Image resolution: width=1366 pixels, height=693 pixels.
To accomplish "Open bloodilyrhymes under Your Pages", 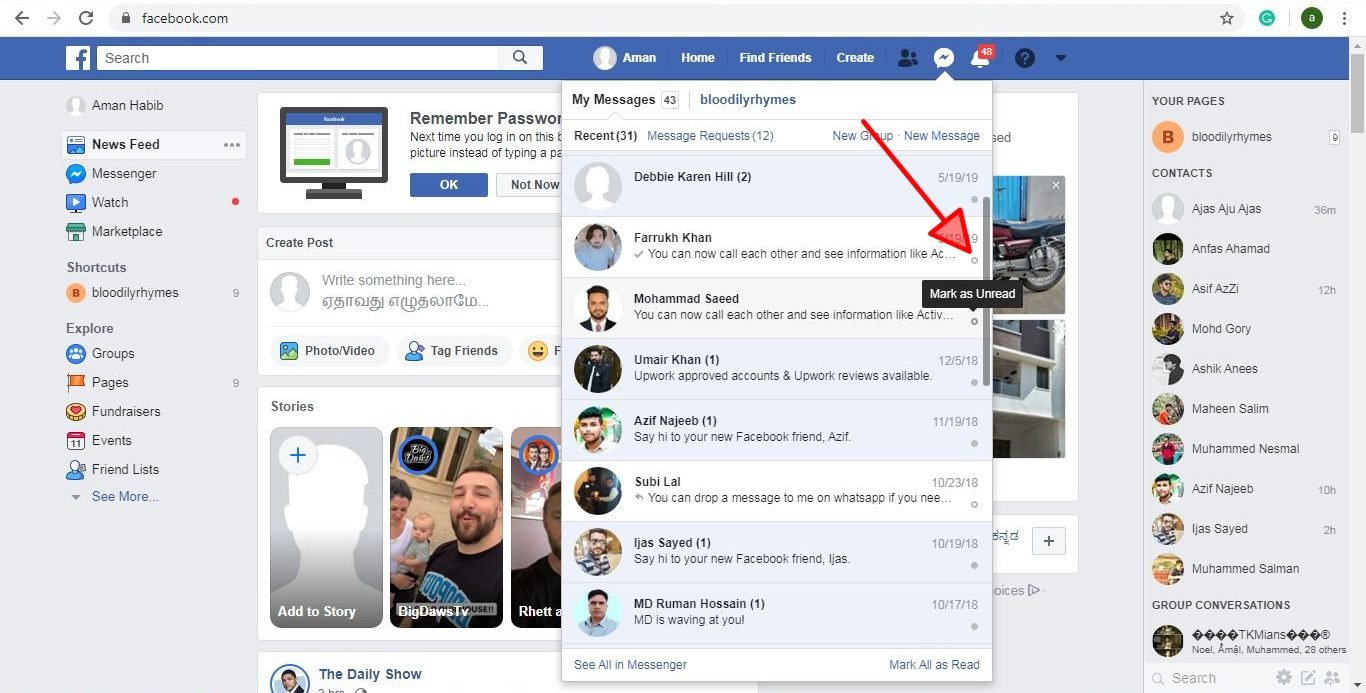I will tap(1244, 137).
